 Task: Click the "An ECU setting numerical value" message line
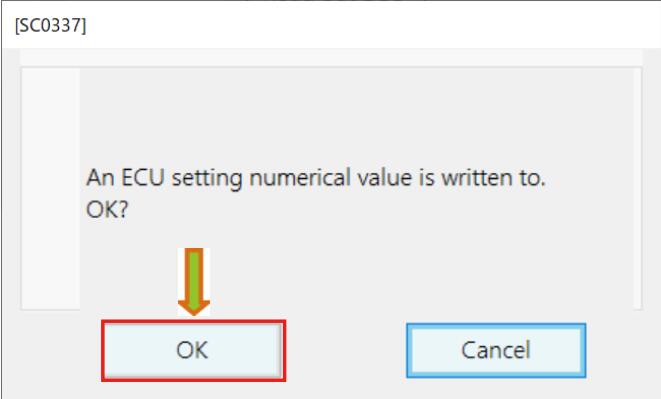(x=316, y=178)
